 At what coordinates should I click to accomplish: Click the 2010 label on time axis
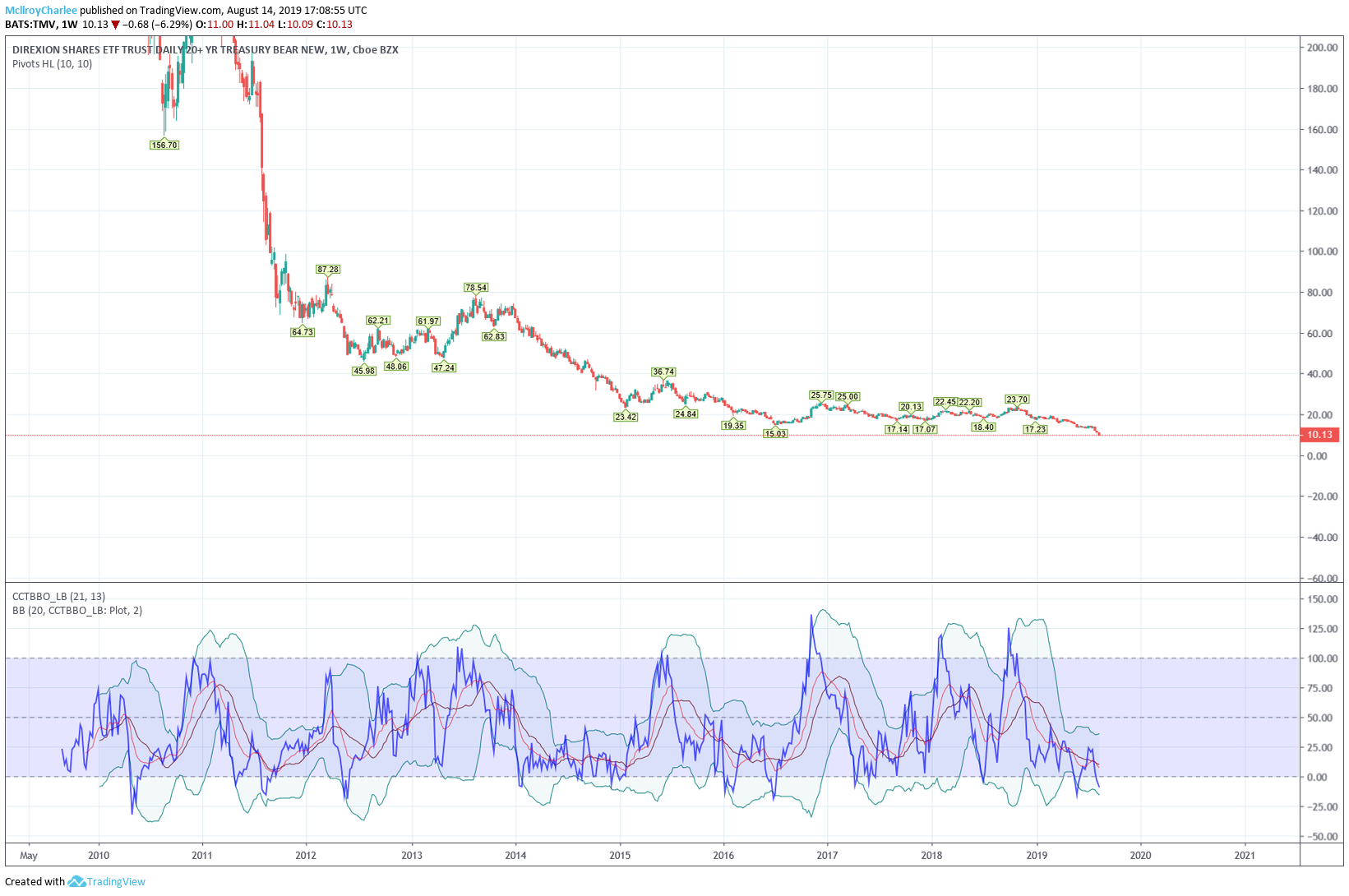[99, 855]
